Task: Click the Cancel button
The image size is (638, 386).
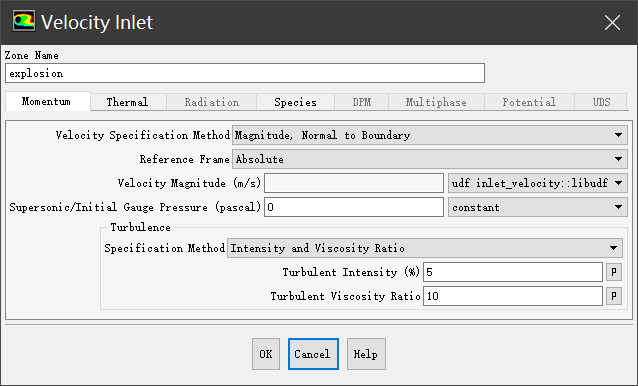Action: (313, 354)
